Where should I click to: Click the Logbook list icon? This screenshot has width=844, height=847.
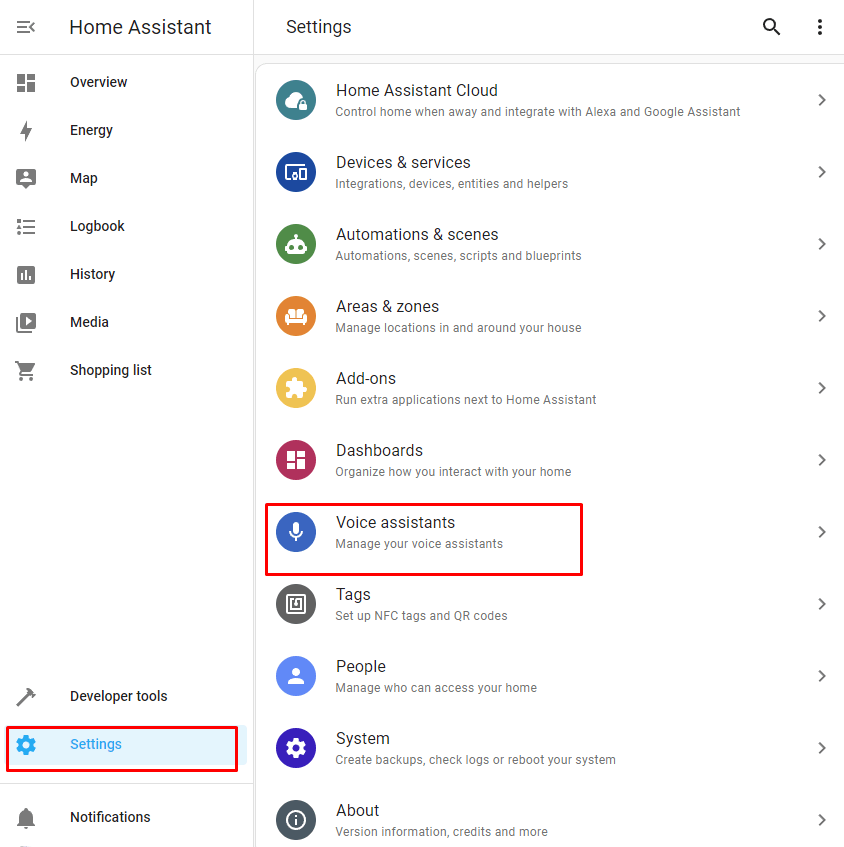click(26, 226)
